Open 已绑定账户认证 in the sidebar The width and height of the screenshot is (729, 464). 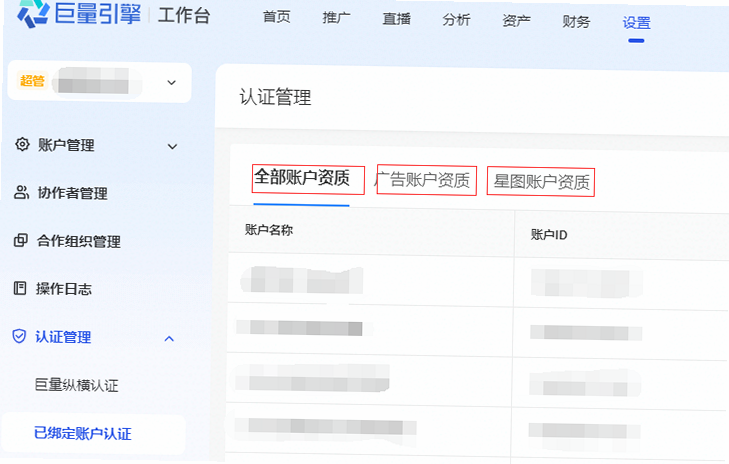[x=83, y=433]
